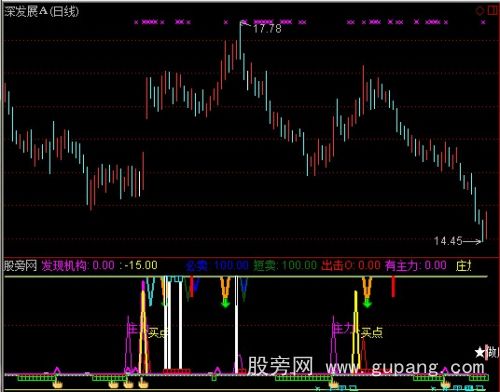Click the red rectangle icon beside the diamond

click(x=492, y=11)
